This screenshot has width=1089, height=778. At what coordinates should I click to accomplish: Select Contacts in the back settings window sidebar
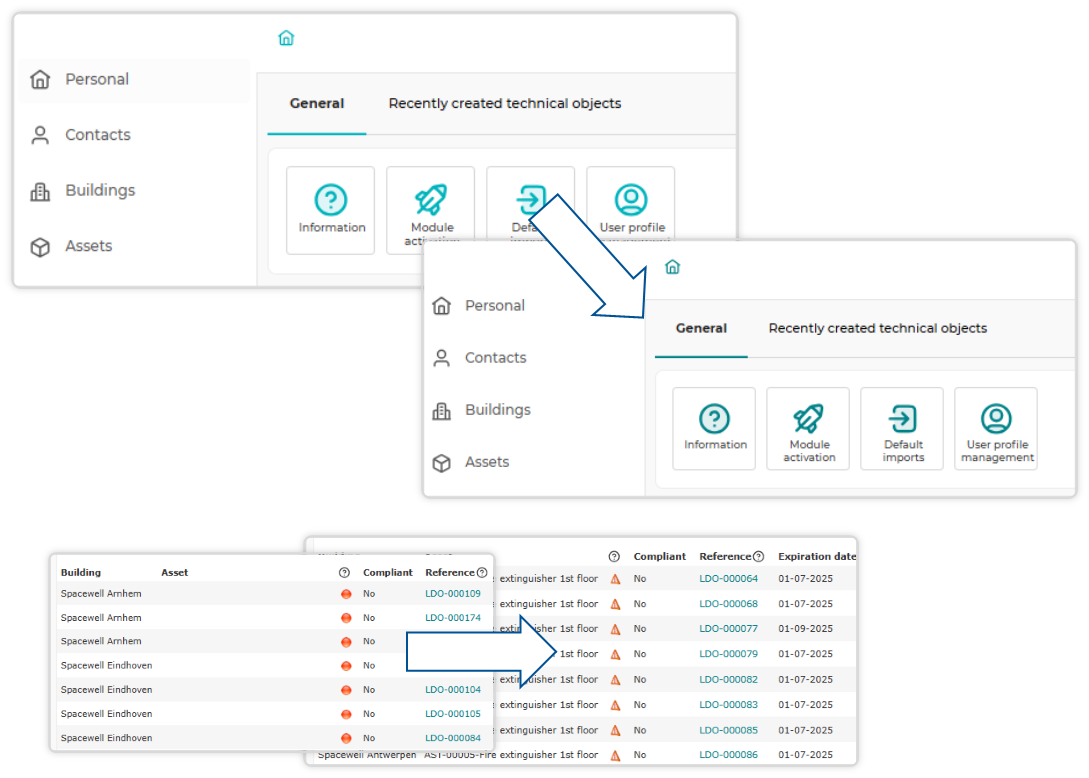(x=98, y=135)
